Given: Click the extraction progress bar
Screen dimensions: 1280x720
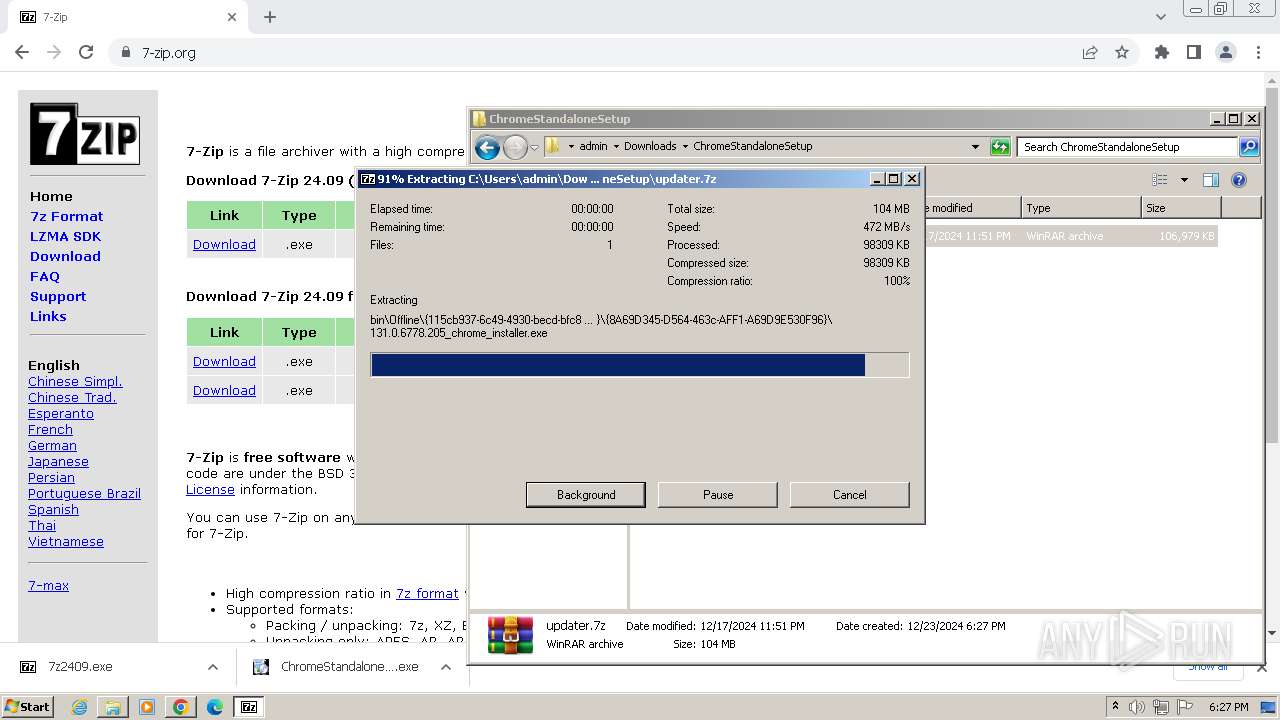Looking at the screenshot, I should coord(640,365).
